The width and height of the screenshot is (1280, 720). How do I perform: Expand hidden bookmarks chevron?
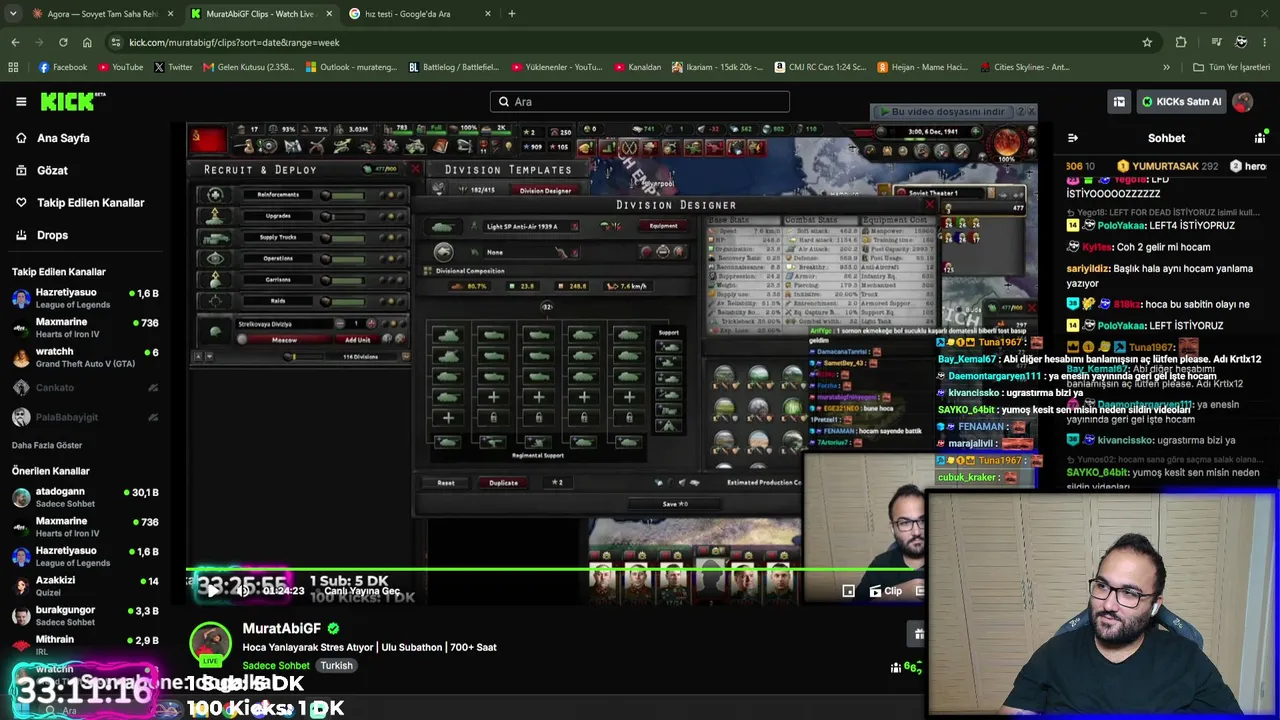click(x=1166, y=67)
